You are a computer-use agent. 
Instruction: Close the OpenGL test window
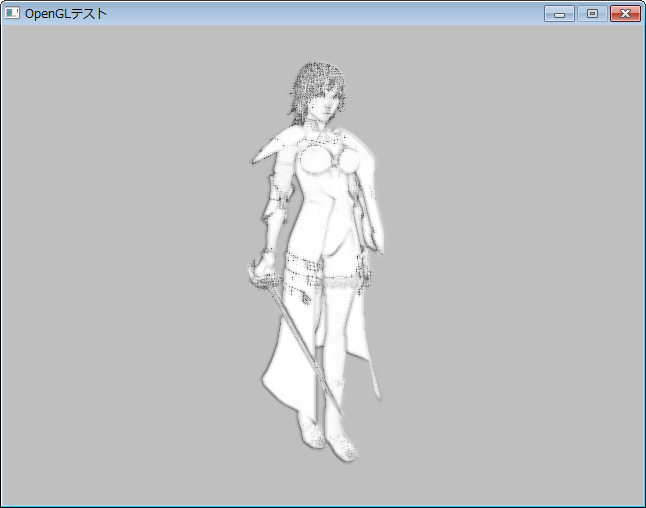coord(625,13)
